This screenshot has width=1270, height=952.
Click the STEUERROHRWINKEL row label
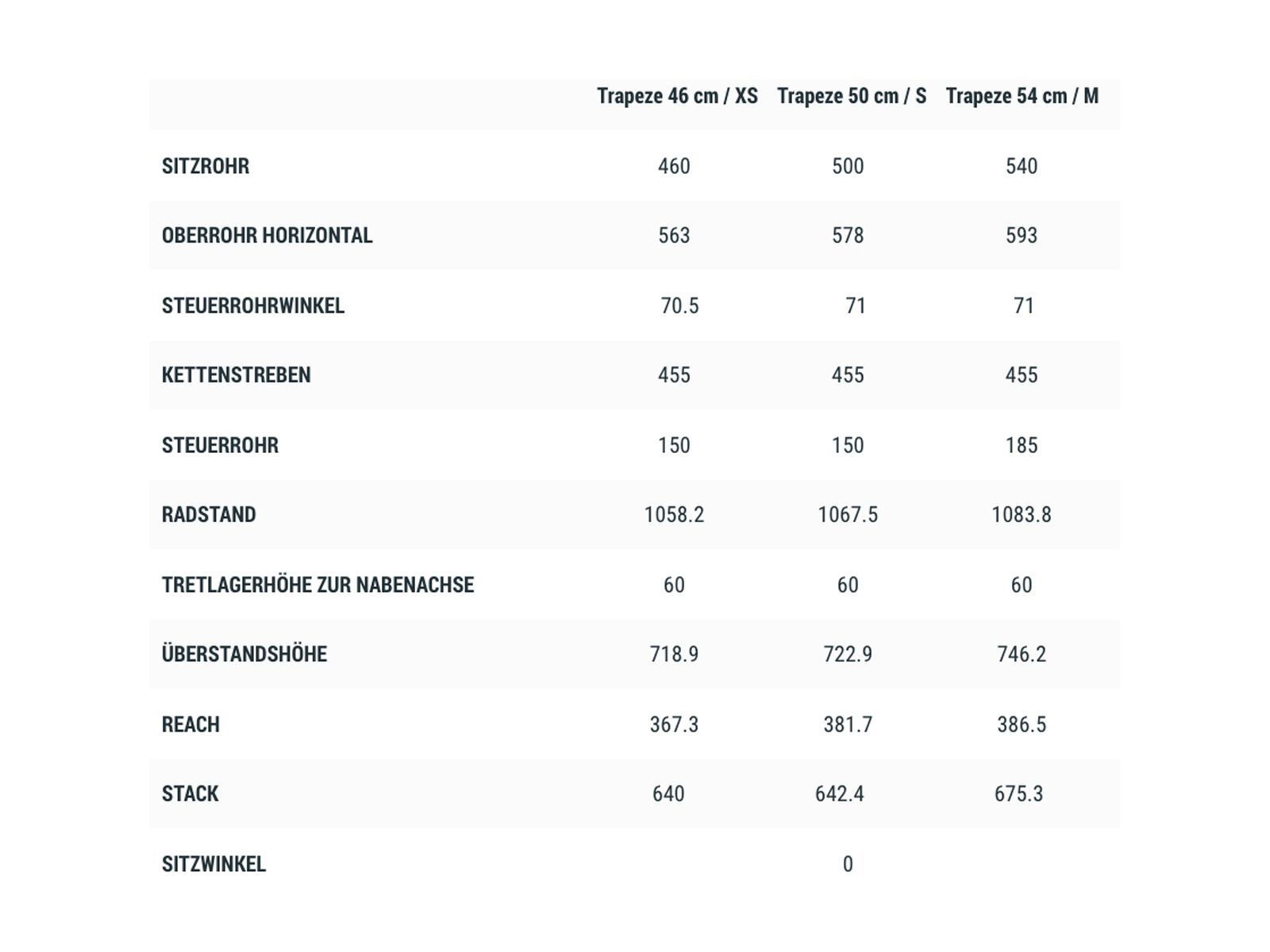click(253, 305)
